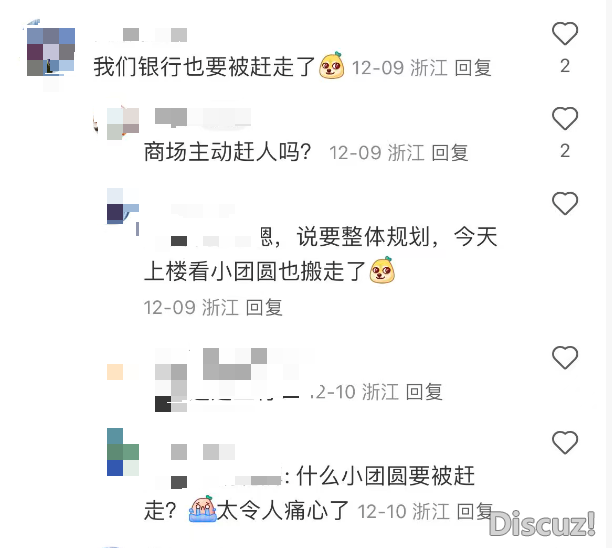Reply to 我们银行也要被赶走了 comment
Screen dimensions: 612x548
click(x=473, y=68)
